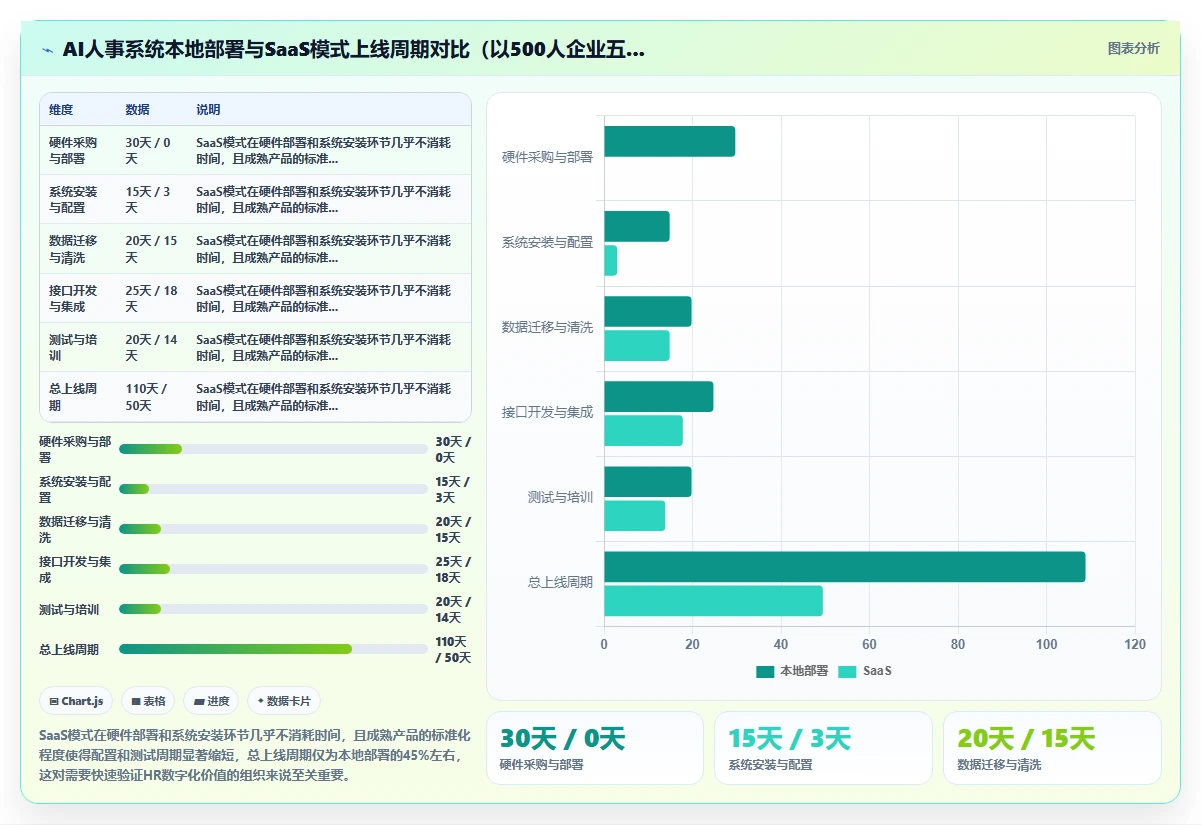Click progress value 20天 / 15天 beside bar
The width and height of the screenshot is (1201, 825).
click(453, 529)
